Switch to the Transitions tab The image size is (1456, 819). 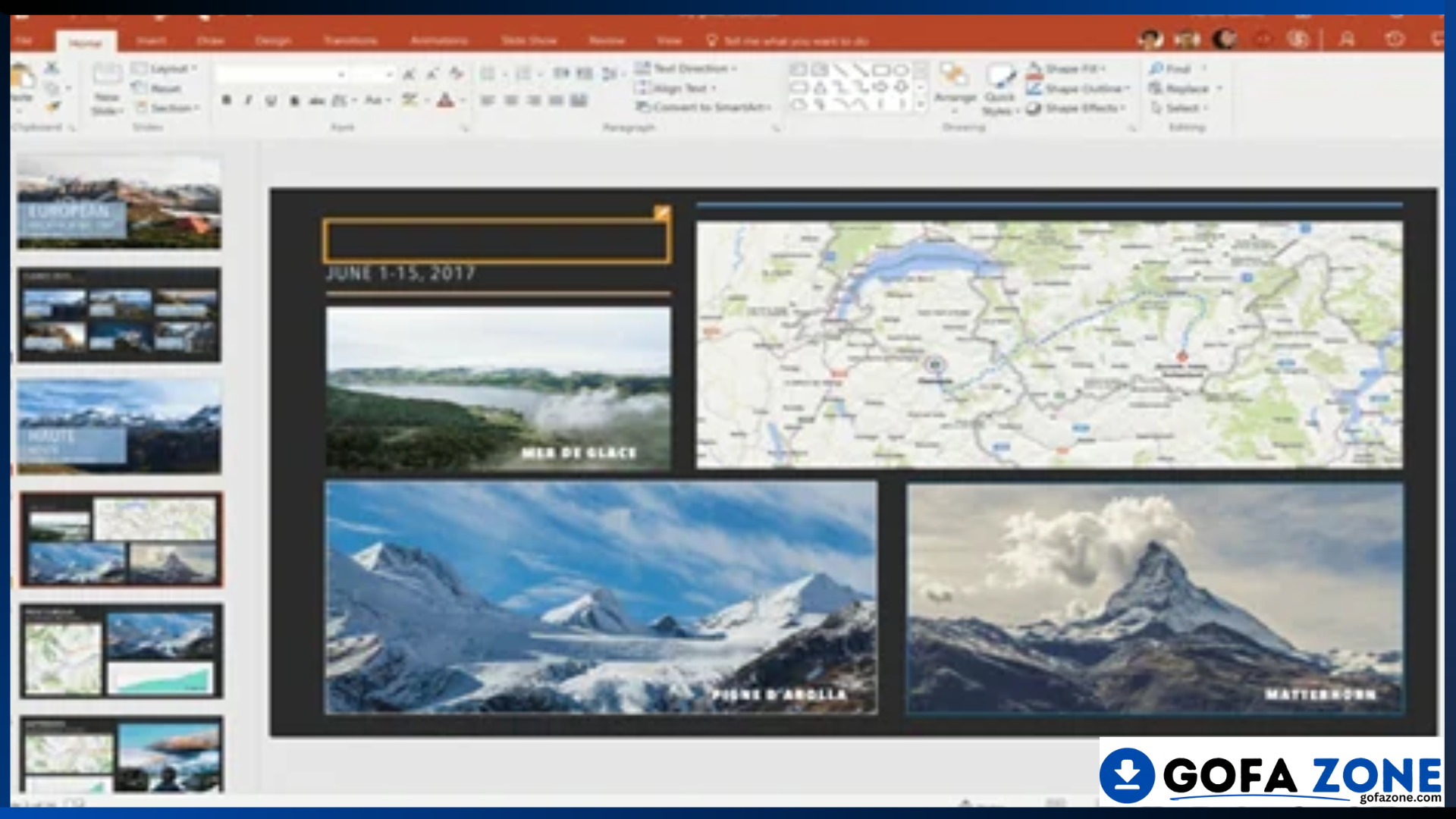350,40
